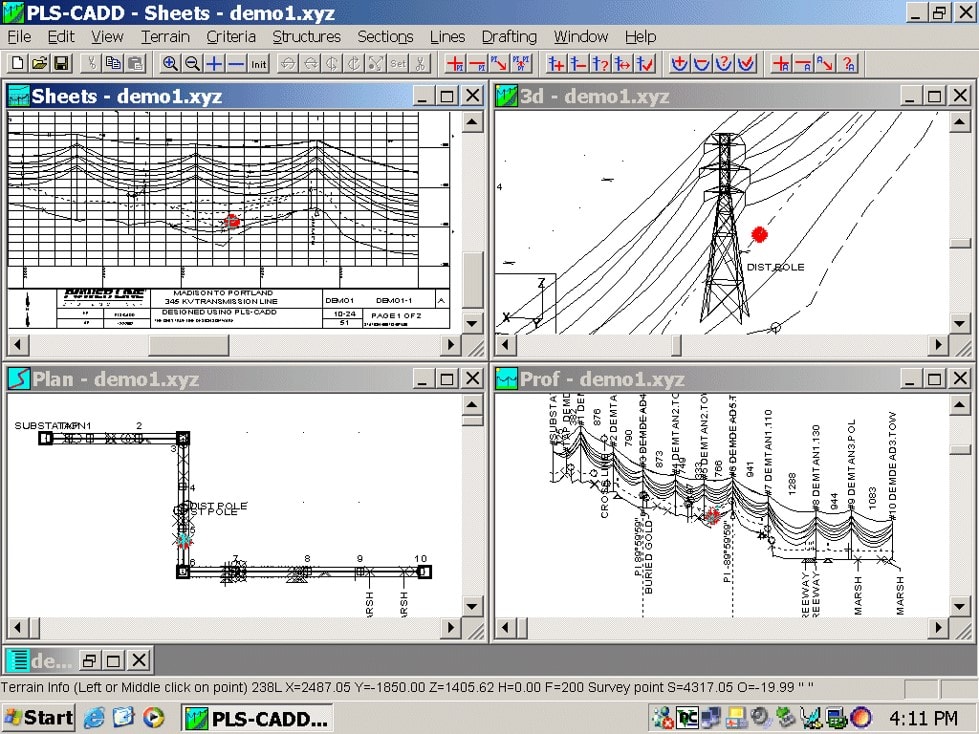
Task: Click the DIST.POLE label in 3d view
Action: coord(775,267)
